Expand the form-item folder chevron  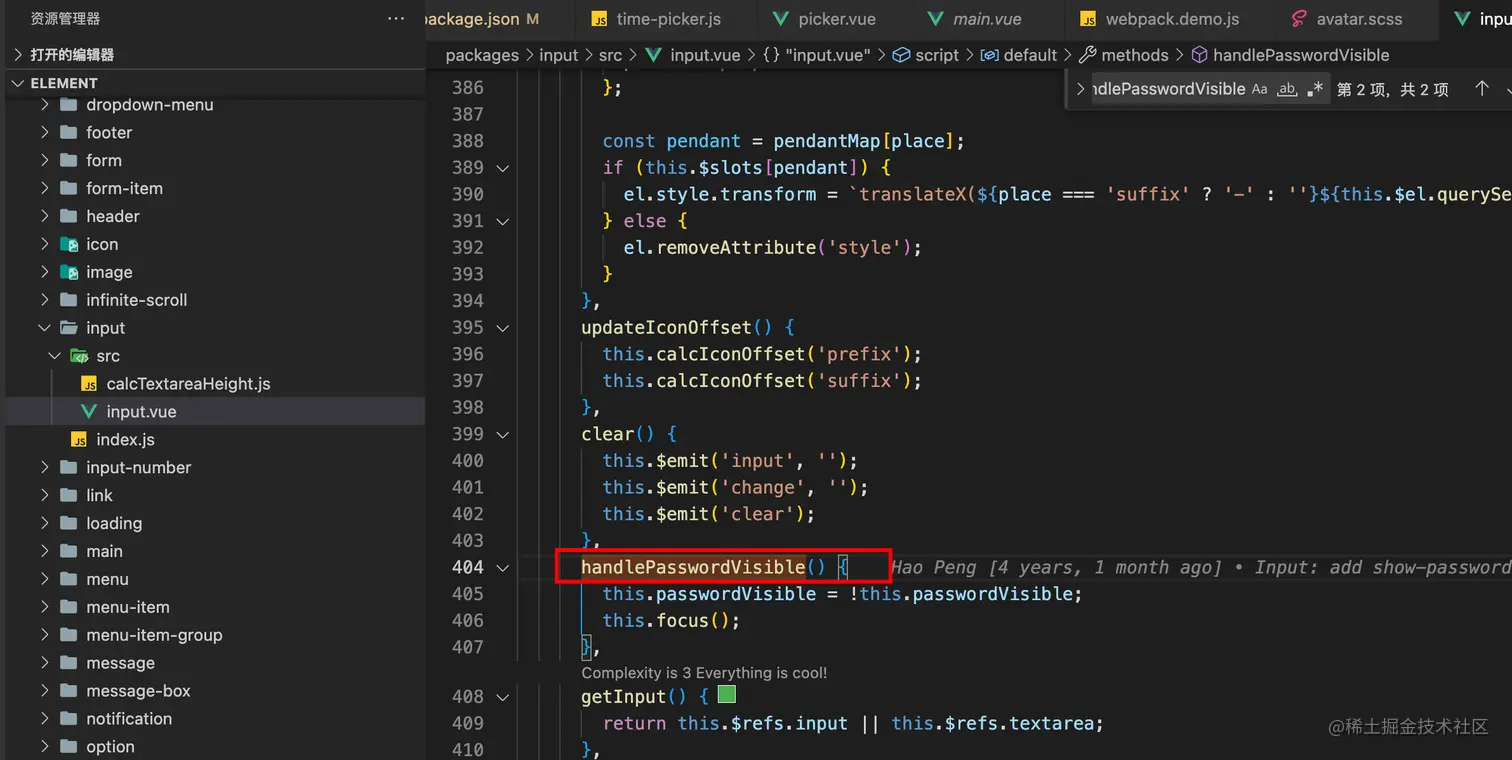click(x=44, y=188)
